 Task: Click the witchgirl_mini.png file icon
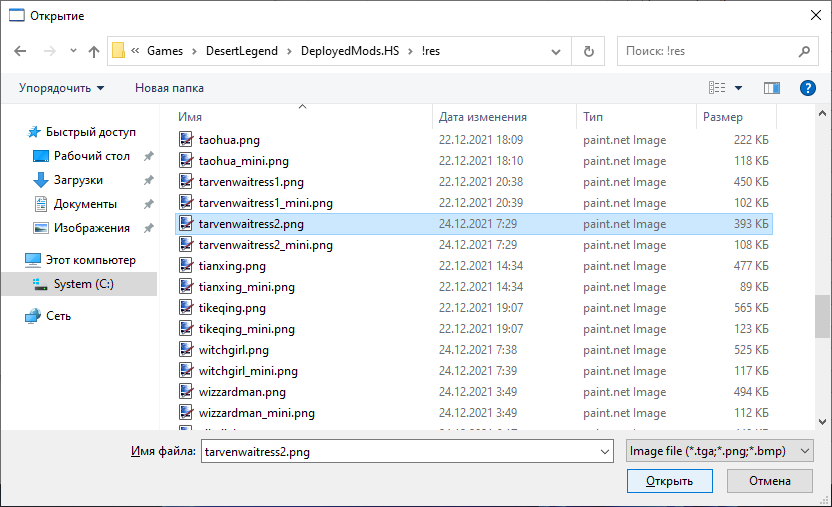click(186, 371)
